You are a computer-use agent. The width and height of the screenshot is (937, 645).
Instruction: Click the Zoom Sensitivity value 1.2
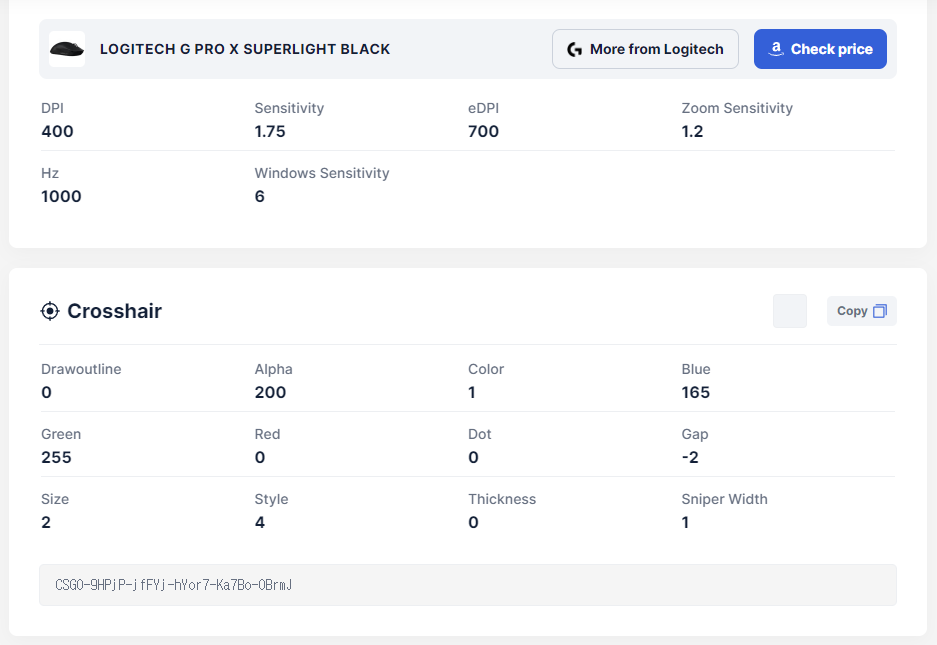click(692, 131)
